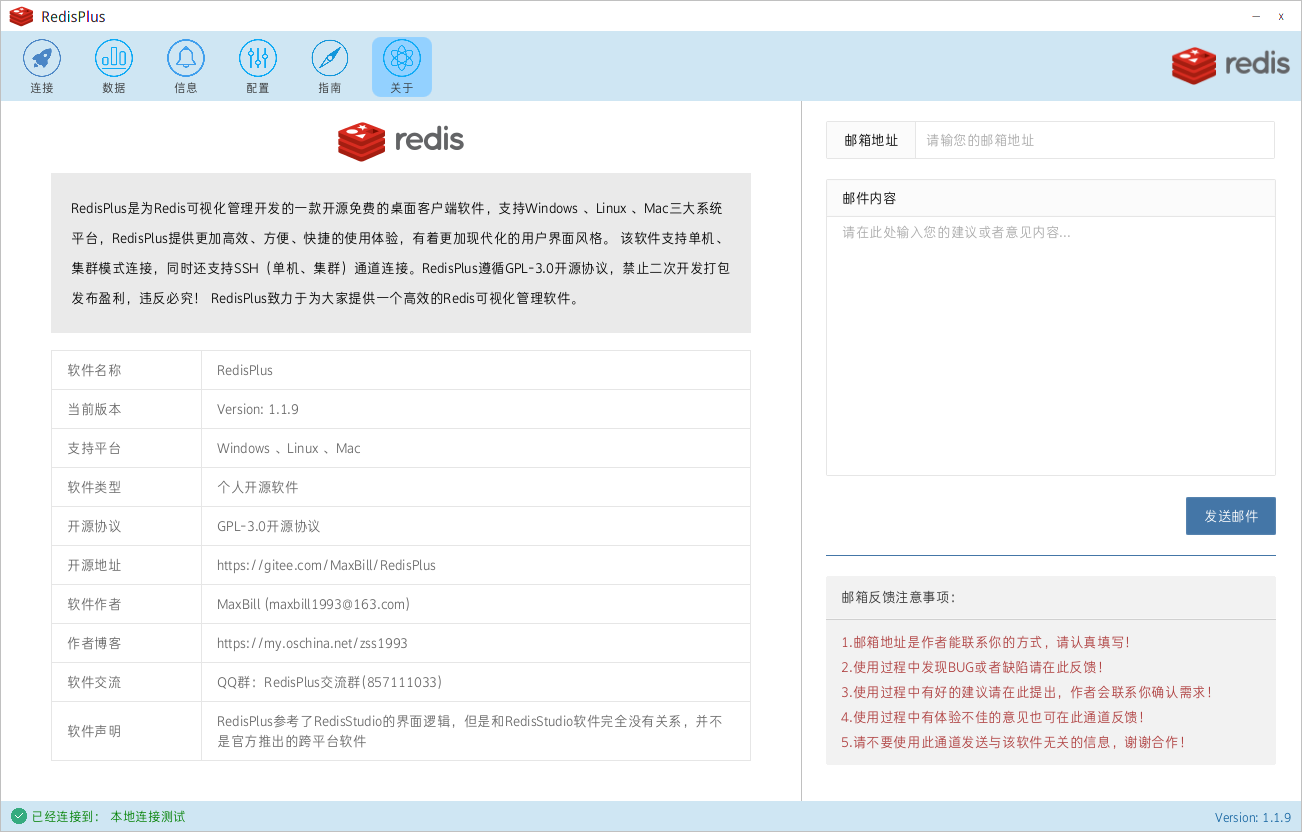The image size is (1302, 832).
Task: Click notice 3 about 好的建议
Action: pos(1027,692)
